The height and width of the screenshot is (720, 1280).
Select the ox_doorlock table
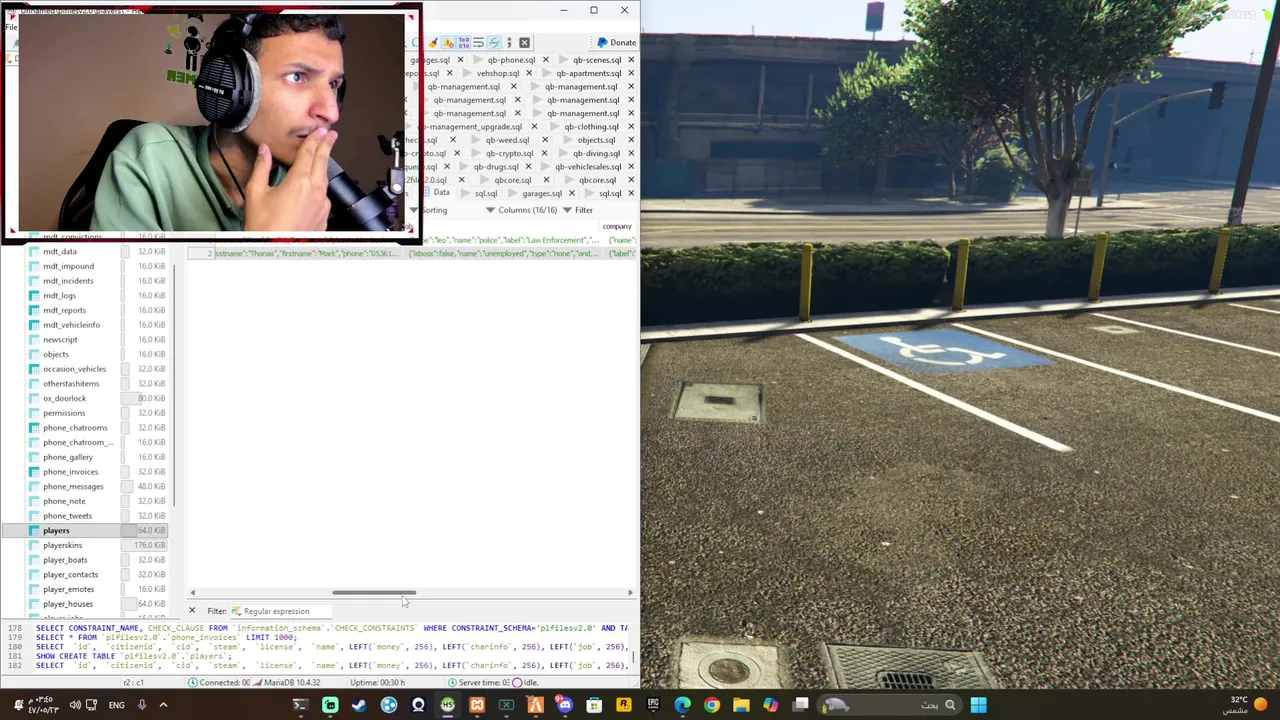click(x=64, y=398)
